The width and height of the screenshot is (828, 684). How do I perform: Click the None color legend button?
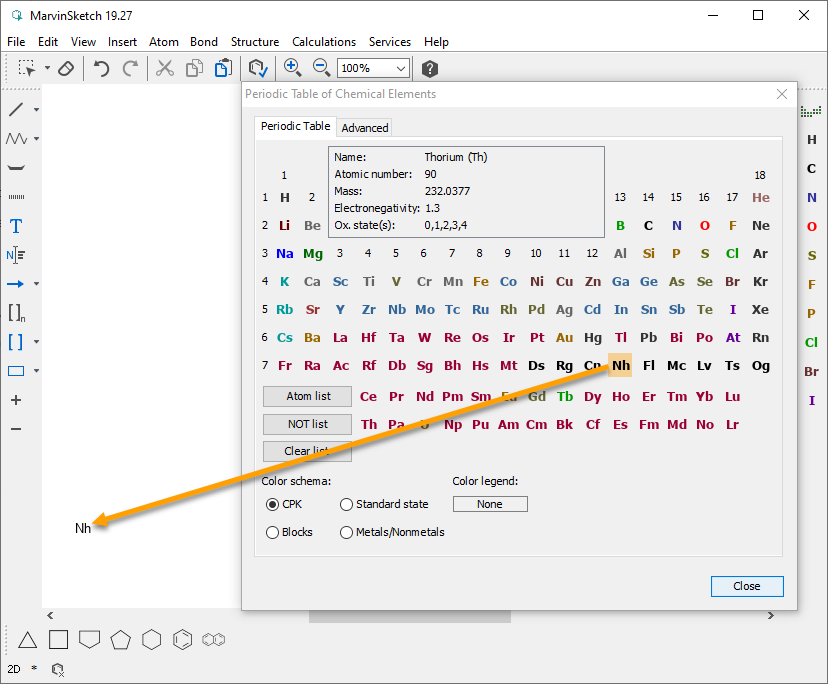coord(490,504)
